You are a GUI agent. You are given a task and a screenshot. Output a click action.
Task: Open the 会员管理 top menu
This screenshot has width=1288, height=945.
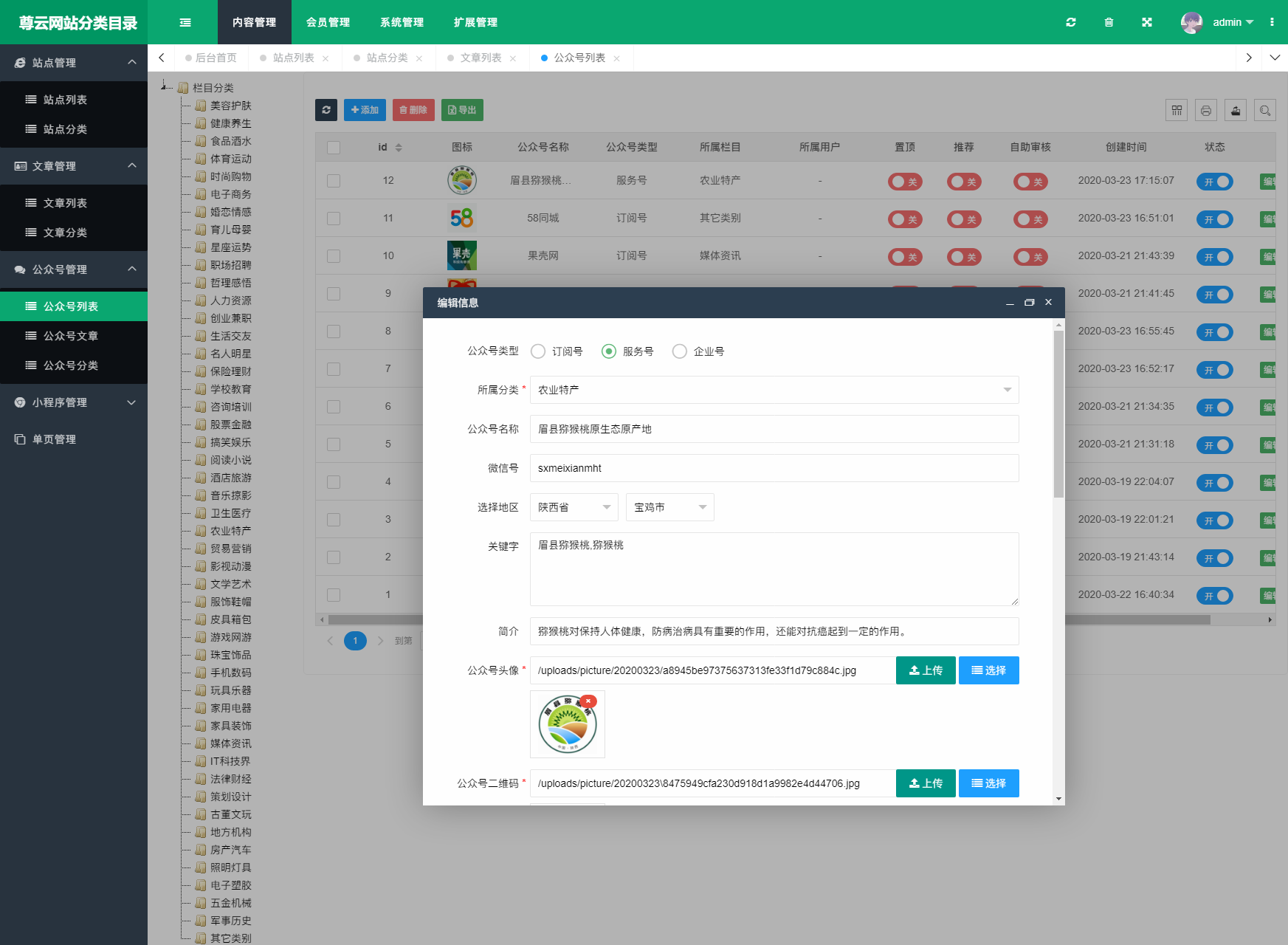(328, 22)
